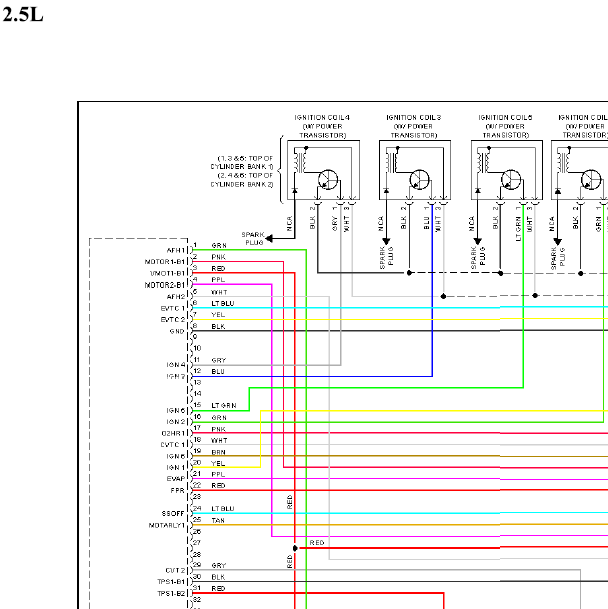Click the SPARK PLUG arrowhead below Ignition Coil 3
This screenshot has width=608, height=609.
[386, 241]
